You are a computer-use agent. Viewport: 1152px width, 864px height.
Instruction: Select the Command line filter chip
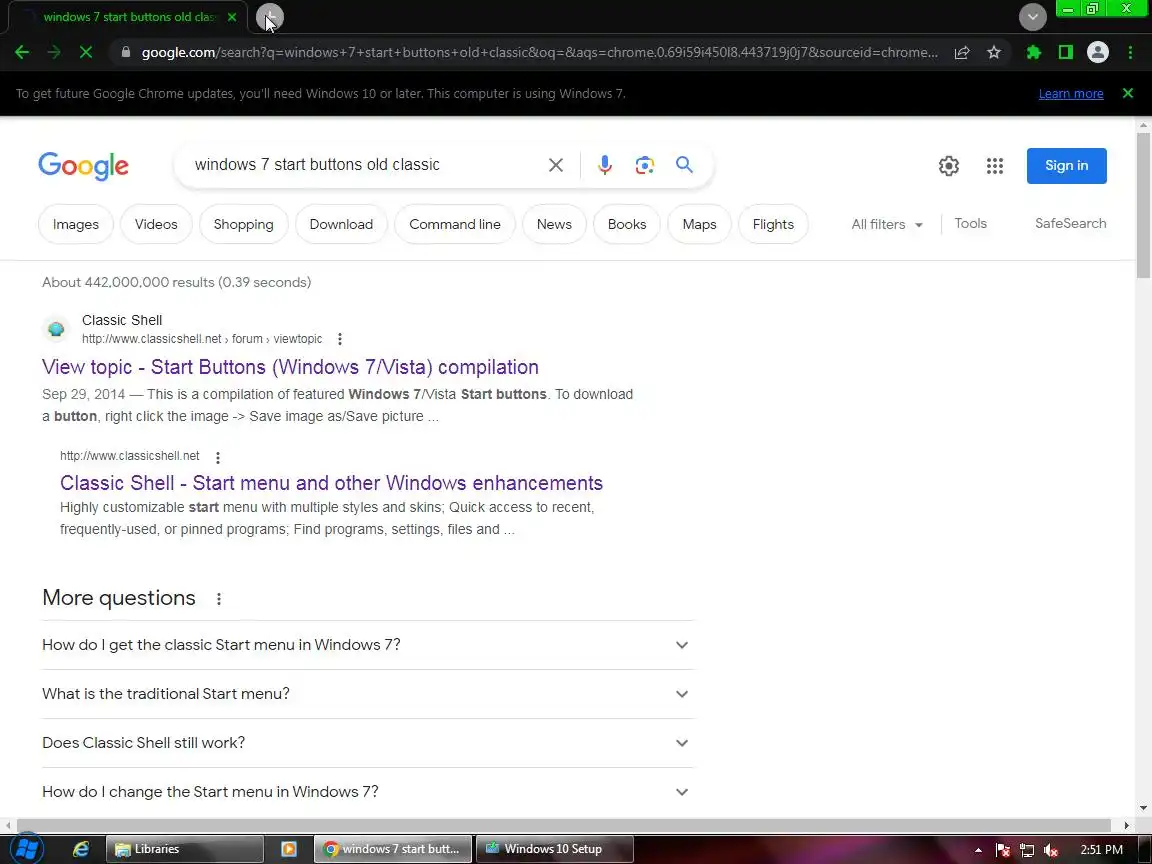click(x=455, y=224)
